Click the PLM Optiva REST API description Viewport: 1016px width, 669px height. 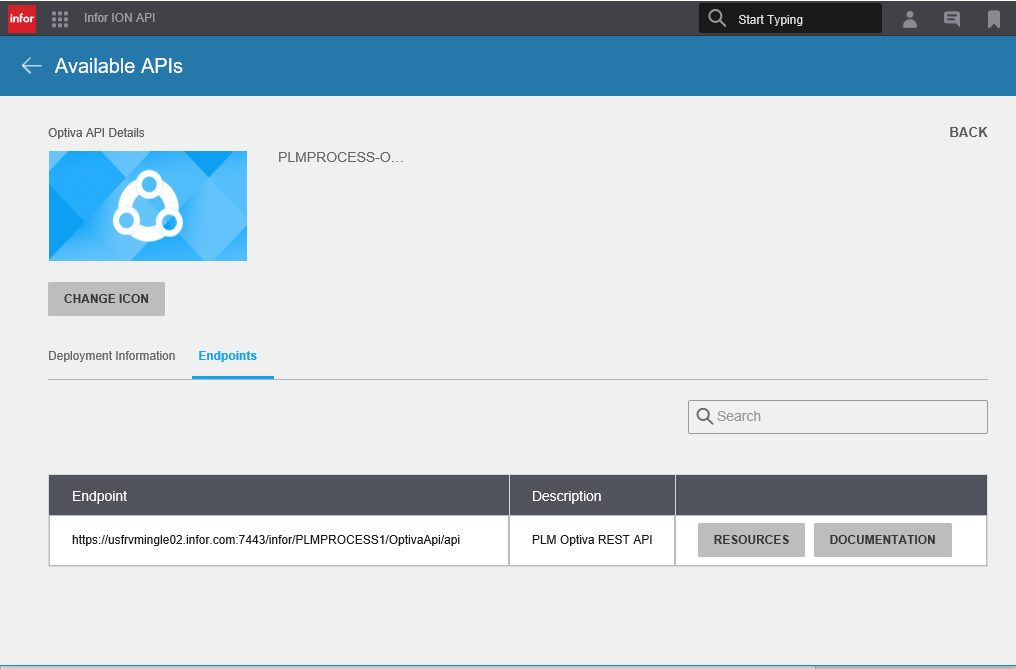click(x=592, y=540)
